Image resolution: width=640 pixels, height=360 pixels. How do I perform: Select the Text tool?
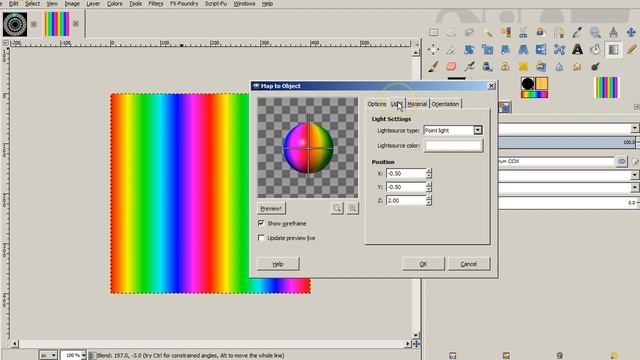577,49
